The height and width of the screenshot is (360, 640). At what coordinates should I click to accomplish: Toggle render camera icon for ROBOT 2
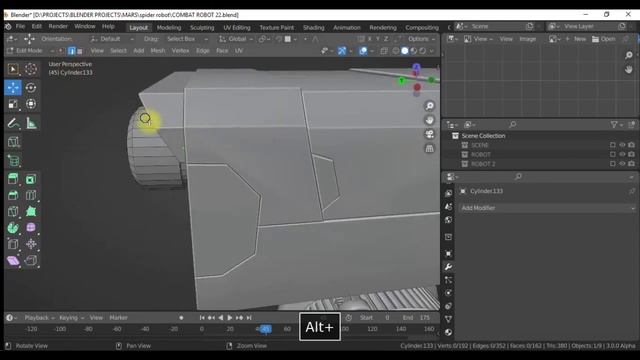click(x=631, y=164)
